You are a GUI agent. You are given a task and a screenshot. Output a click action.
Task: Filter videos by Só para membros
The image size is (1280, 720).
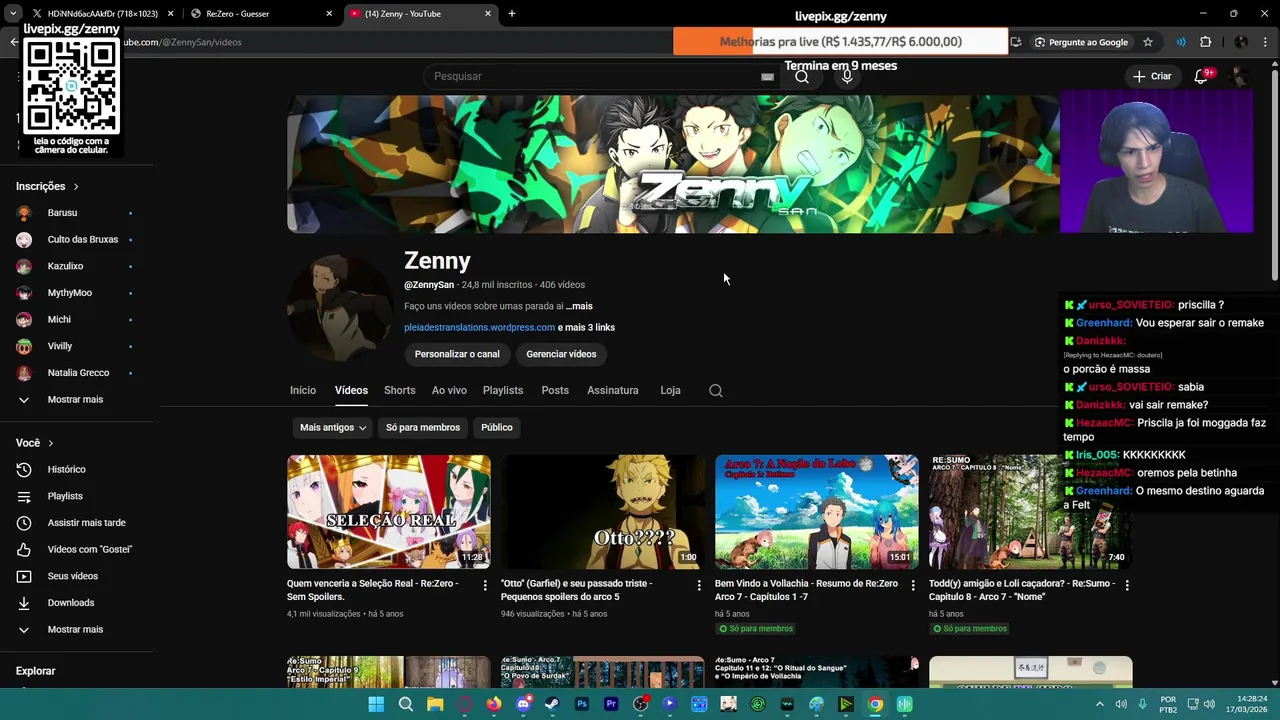[423, 428]
